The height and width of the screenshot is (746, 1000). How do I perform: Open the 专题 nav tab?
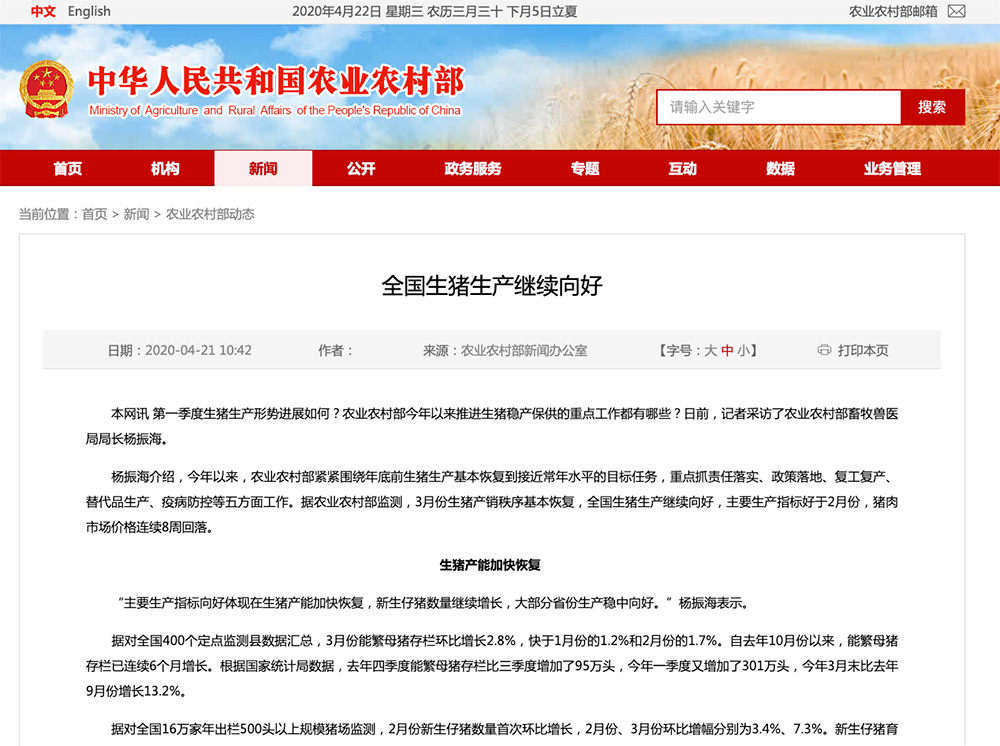(585, 168)
